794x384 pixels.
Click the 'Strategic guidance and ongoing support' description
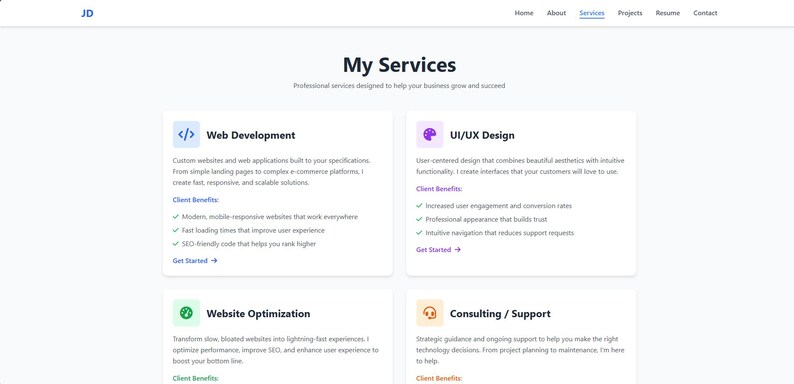[x=520, y=350]
